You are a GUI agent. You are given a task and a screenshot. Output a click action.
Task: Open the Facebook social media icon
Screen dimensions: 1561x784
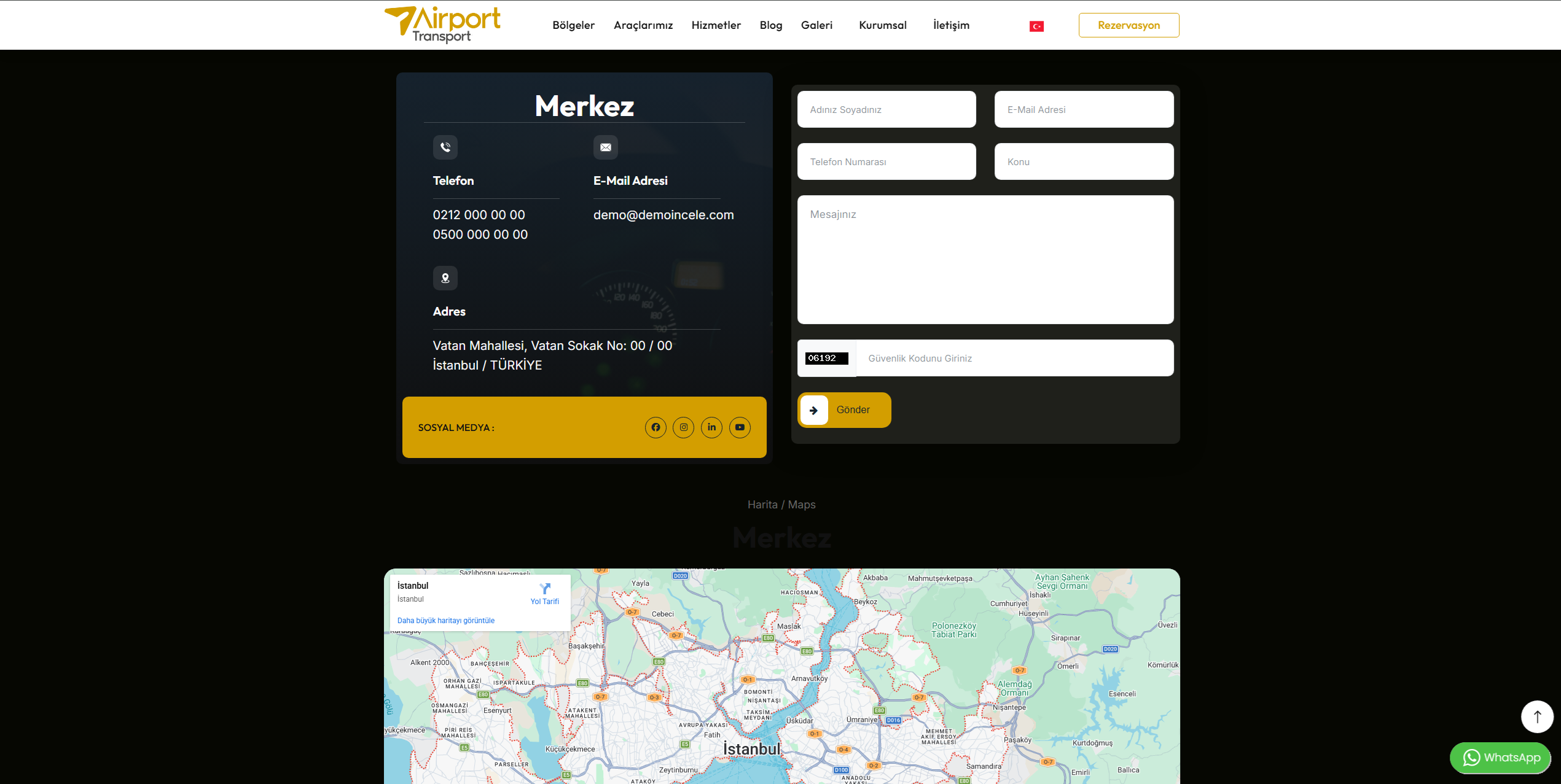[x=655, y=427]
